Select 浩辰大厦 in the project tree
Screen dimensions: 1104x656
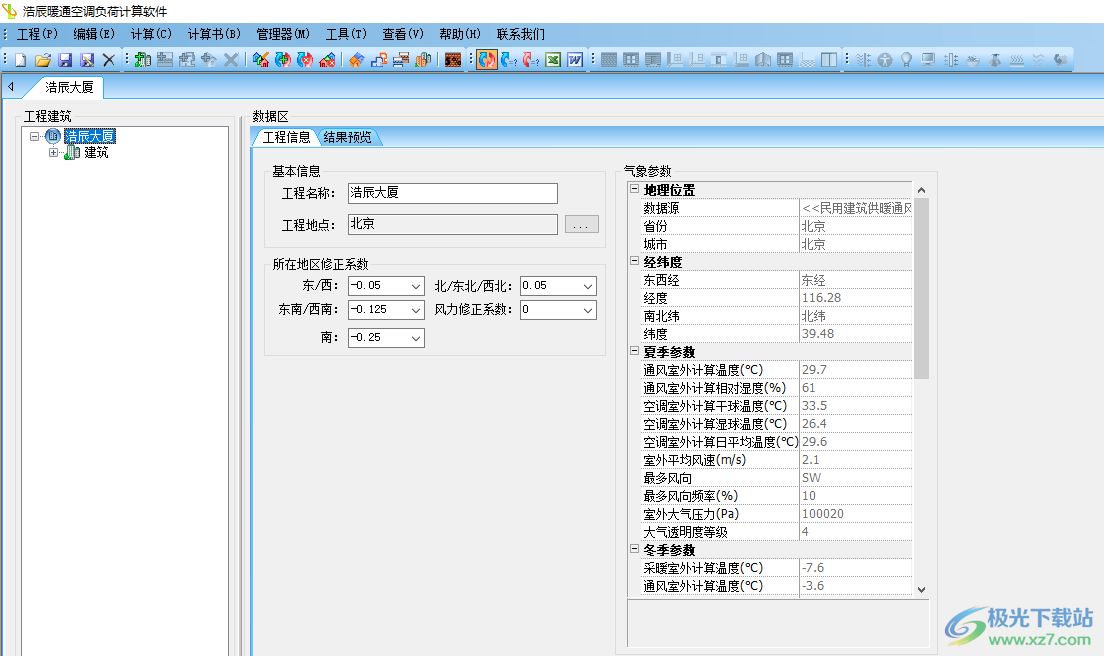pos(89,136)
